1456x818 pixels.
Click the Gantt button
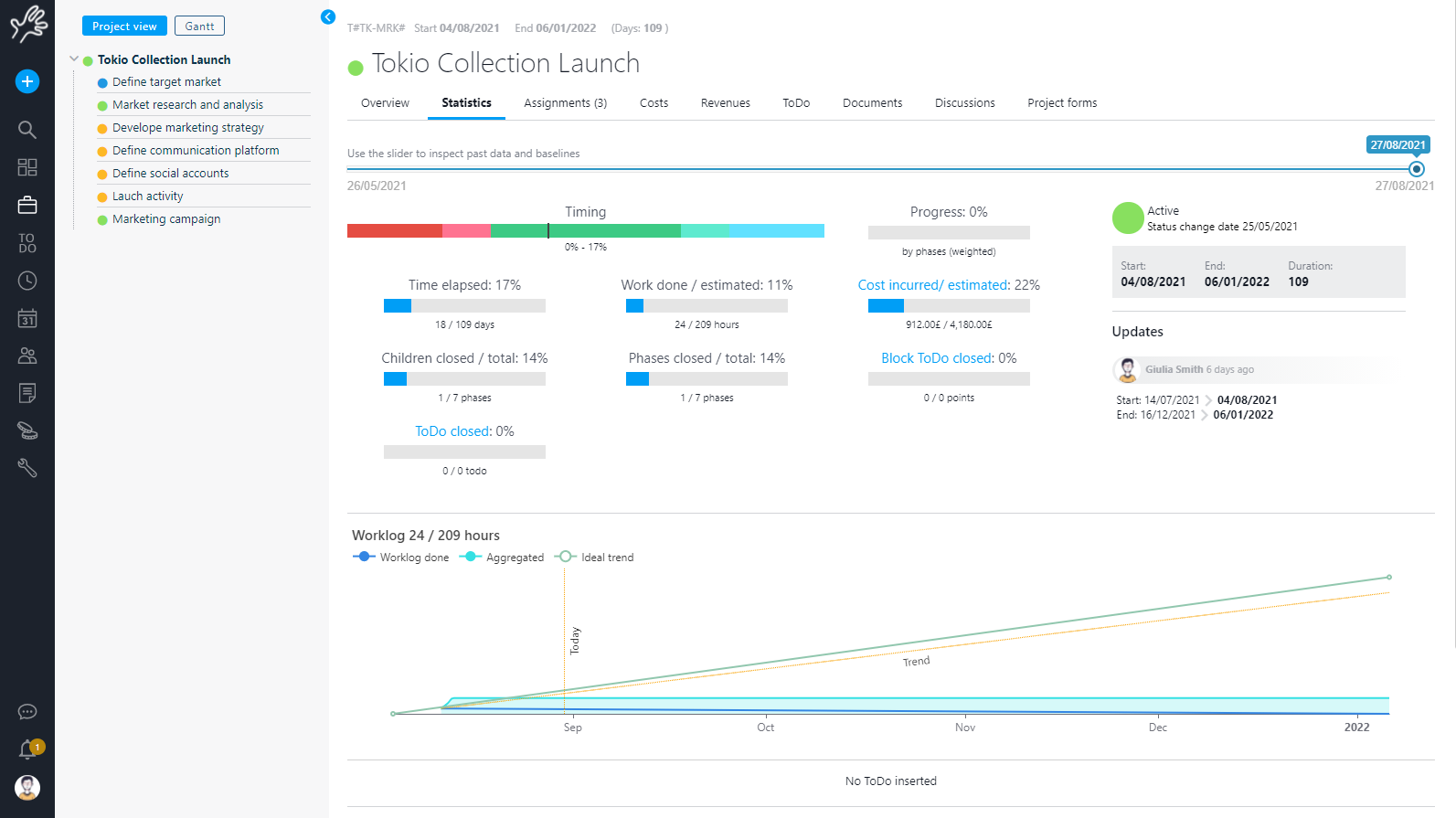click(x=199, y=27)
